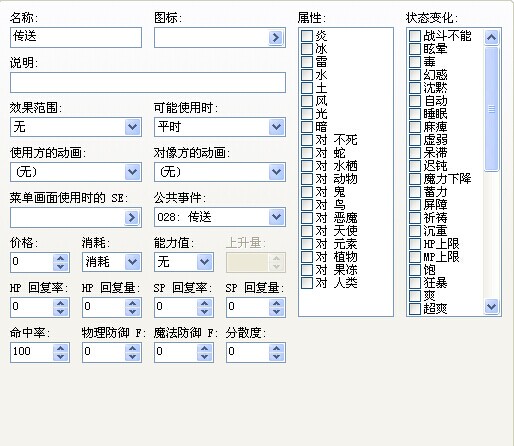Screen dimensions: 514x446
Task: Open the 对像方的动画 dropdown
Action: [x=276, y=172]
